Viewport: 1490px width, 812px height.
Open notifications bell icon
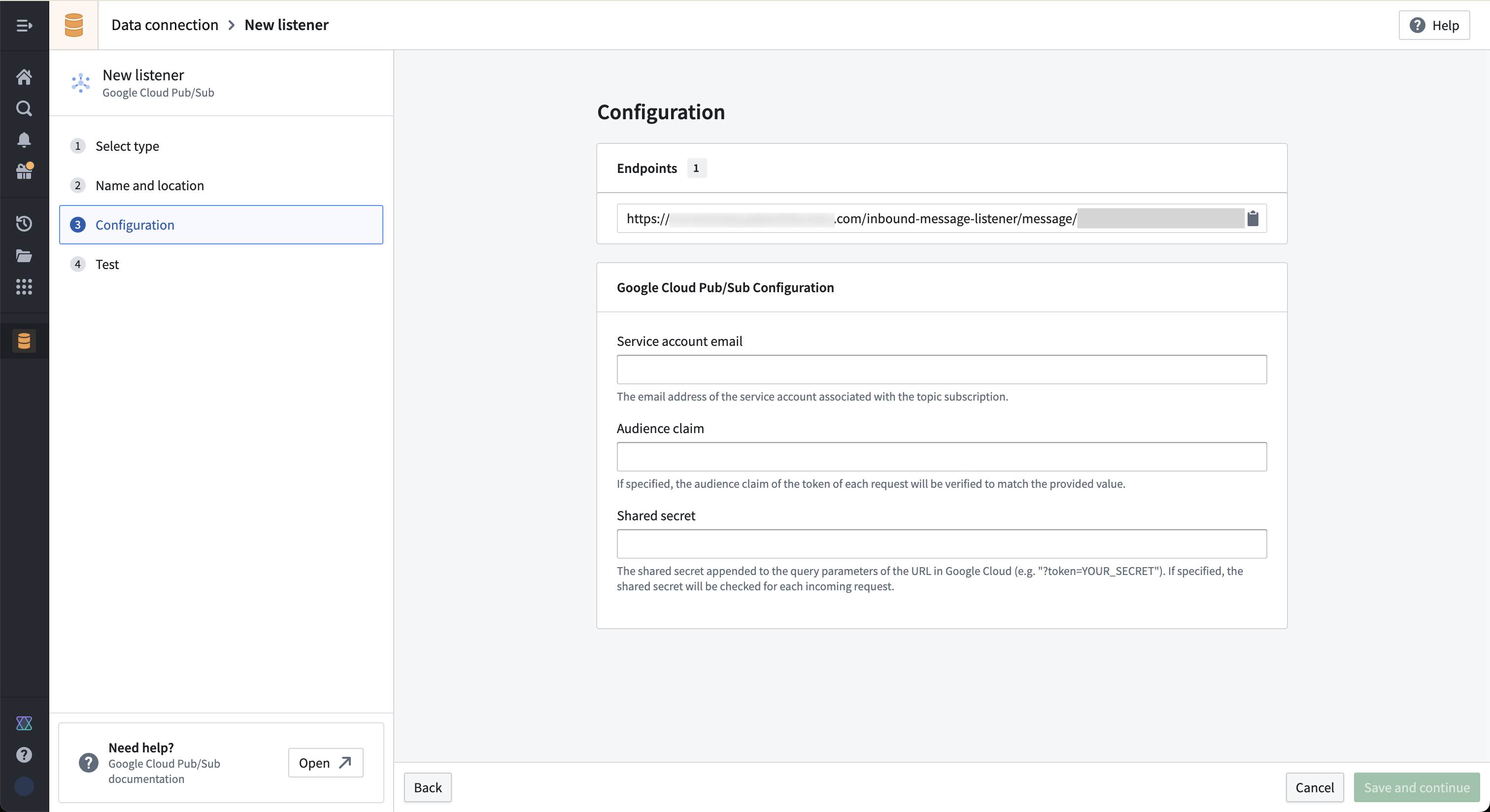point(24,140)
